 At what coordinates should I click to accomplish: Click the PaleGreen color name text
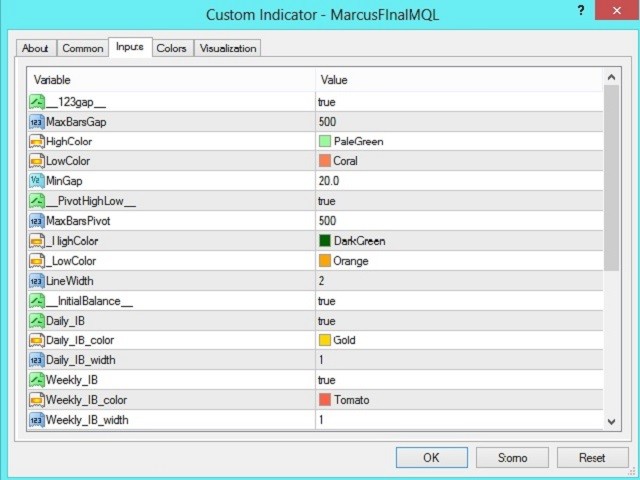(x=358, y=141)
